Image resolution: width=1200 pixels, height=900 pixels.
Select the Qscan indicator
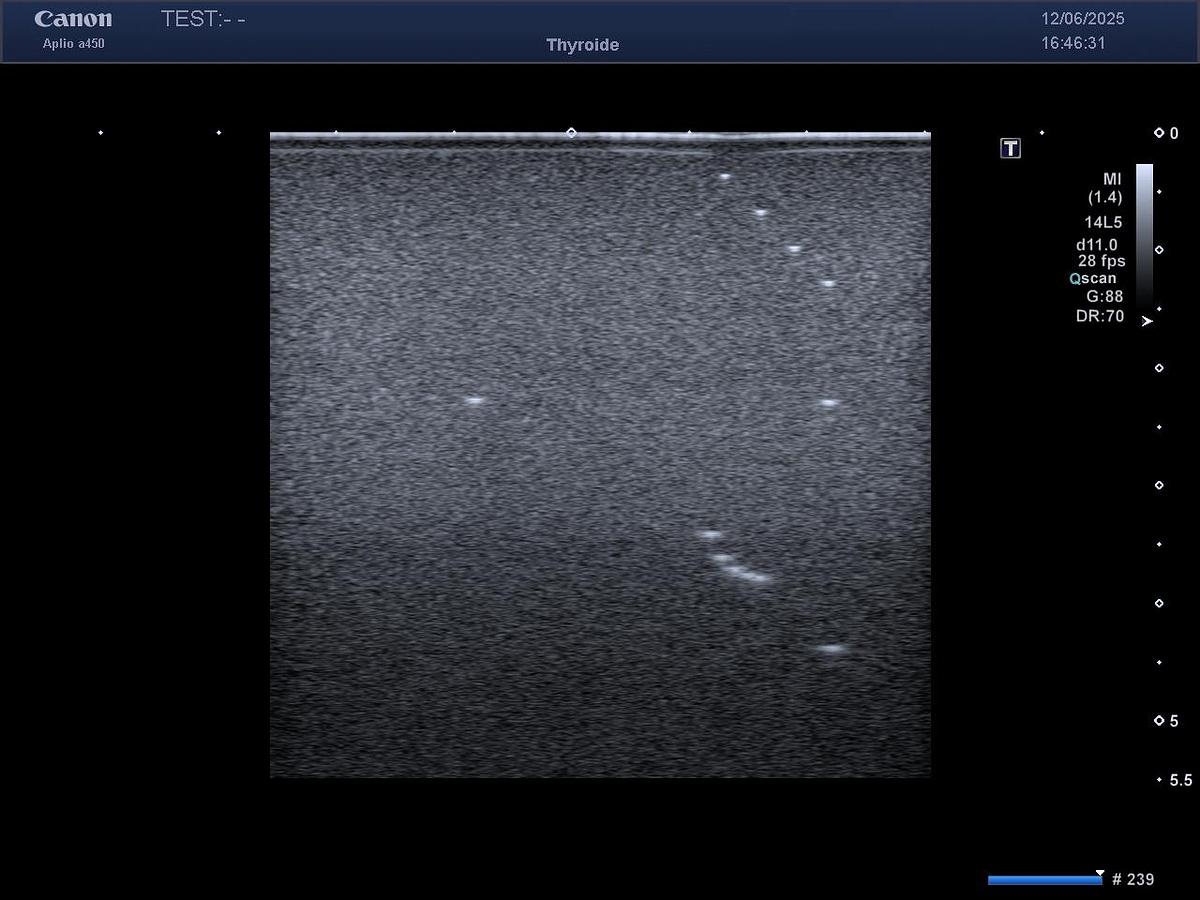(x=1093, y=279)
